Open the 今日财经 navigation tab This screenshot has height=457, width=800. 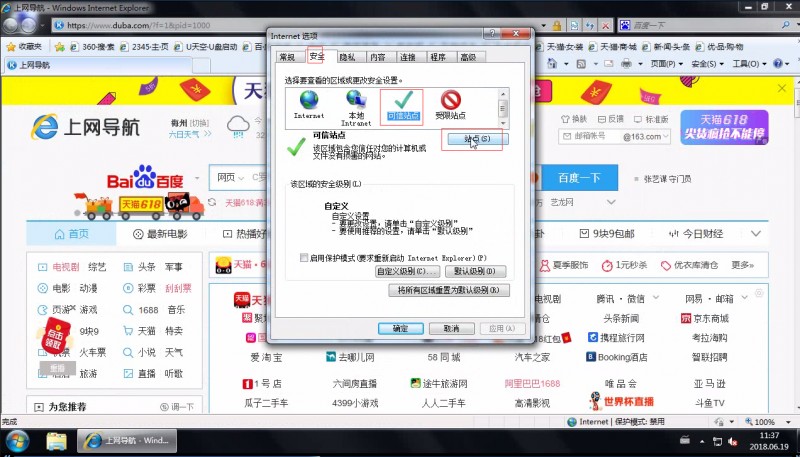[696, 234]
